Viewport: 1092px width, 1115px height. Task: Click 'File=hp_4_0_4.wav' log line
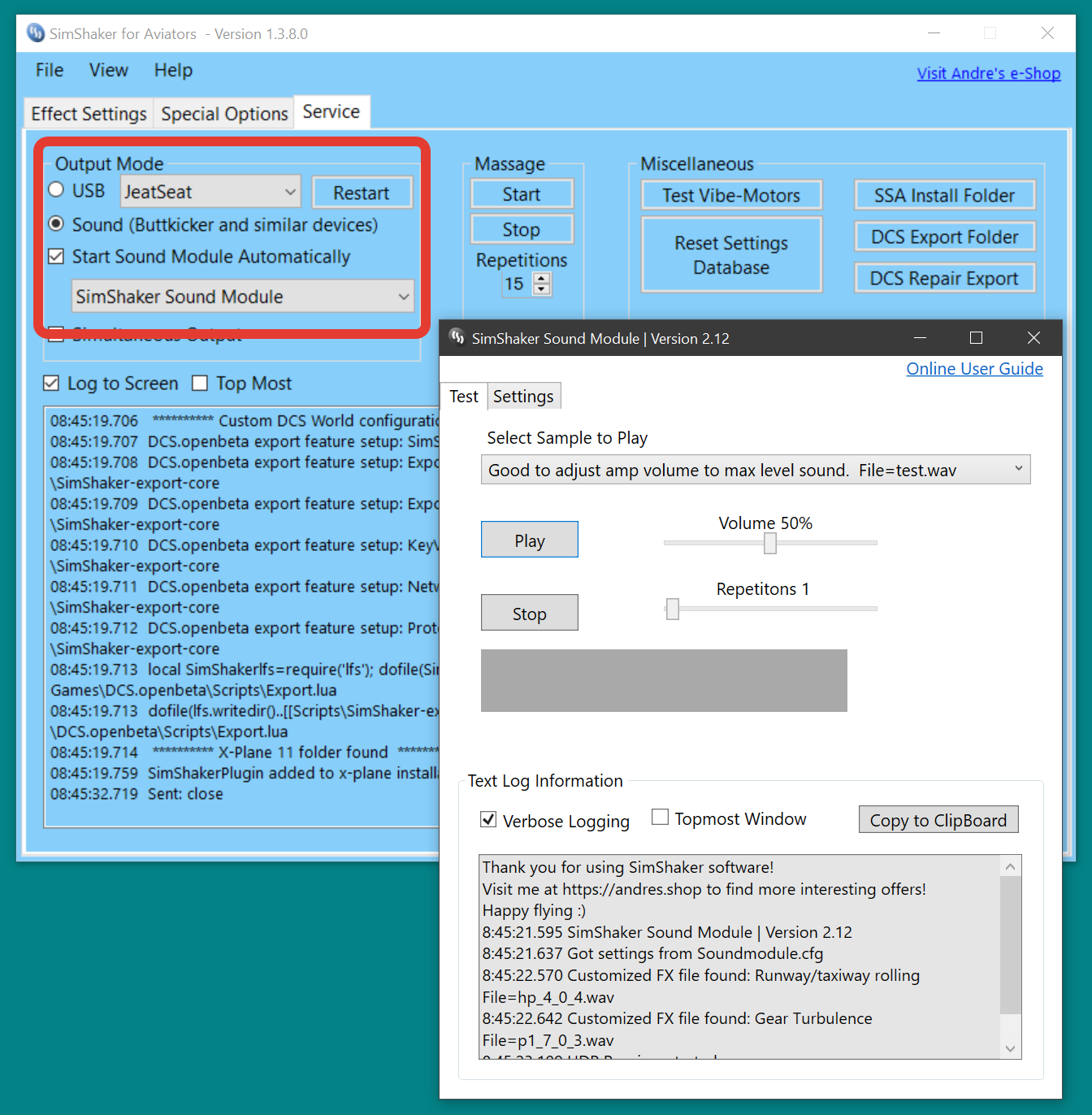(548, 997)
